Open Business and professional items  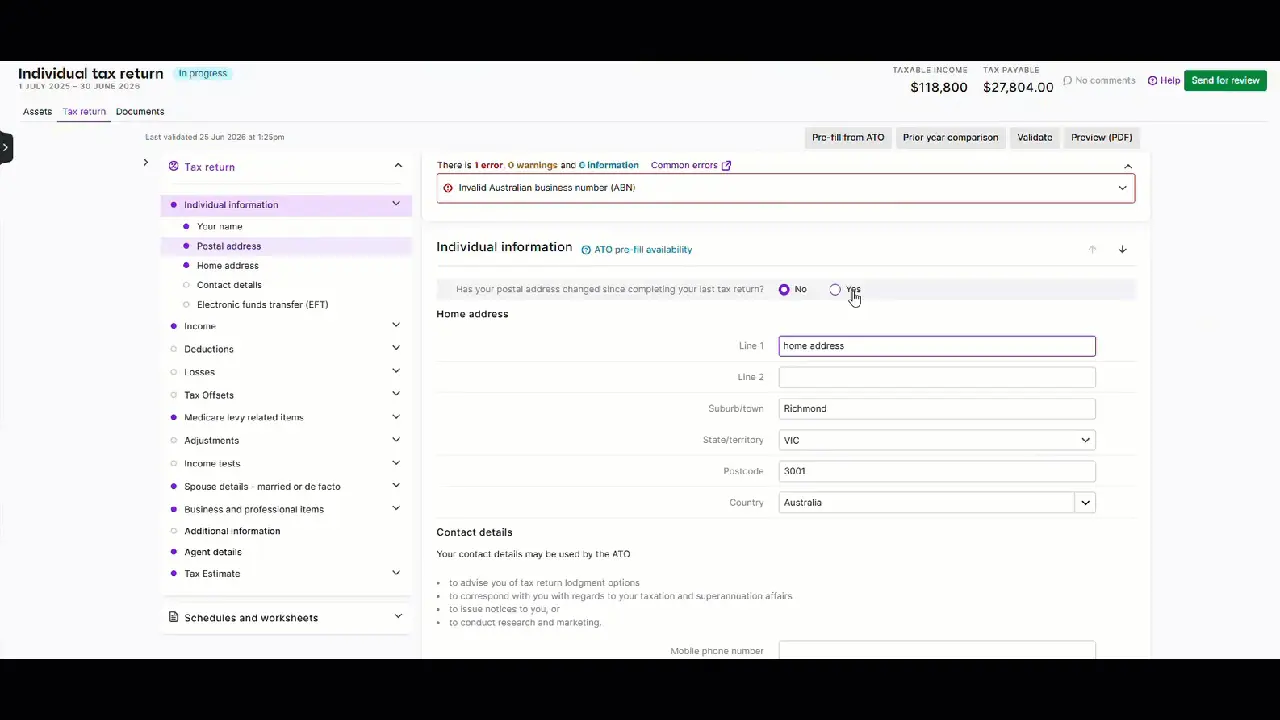[x=254, y=509]
